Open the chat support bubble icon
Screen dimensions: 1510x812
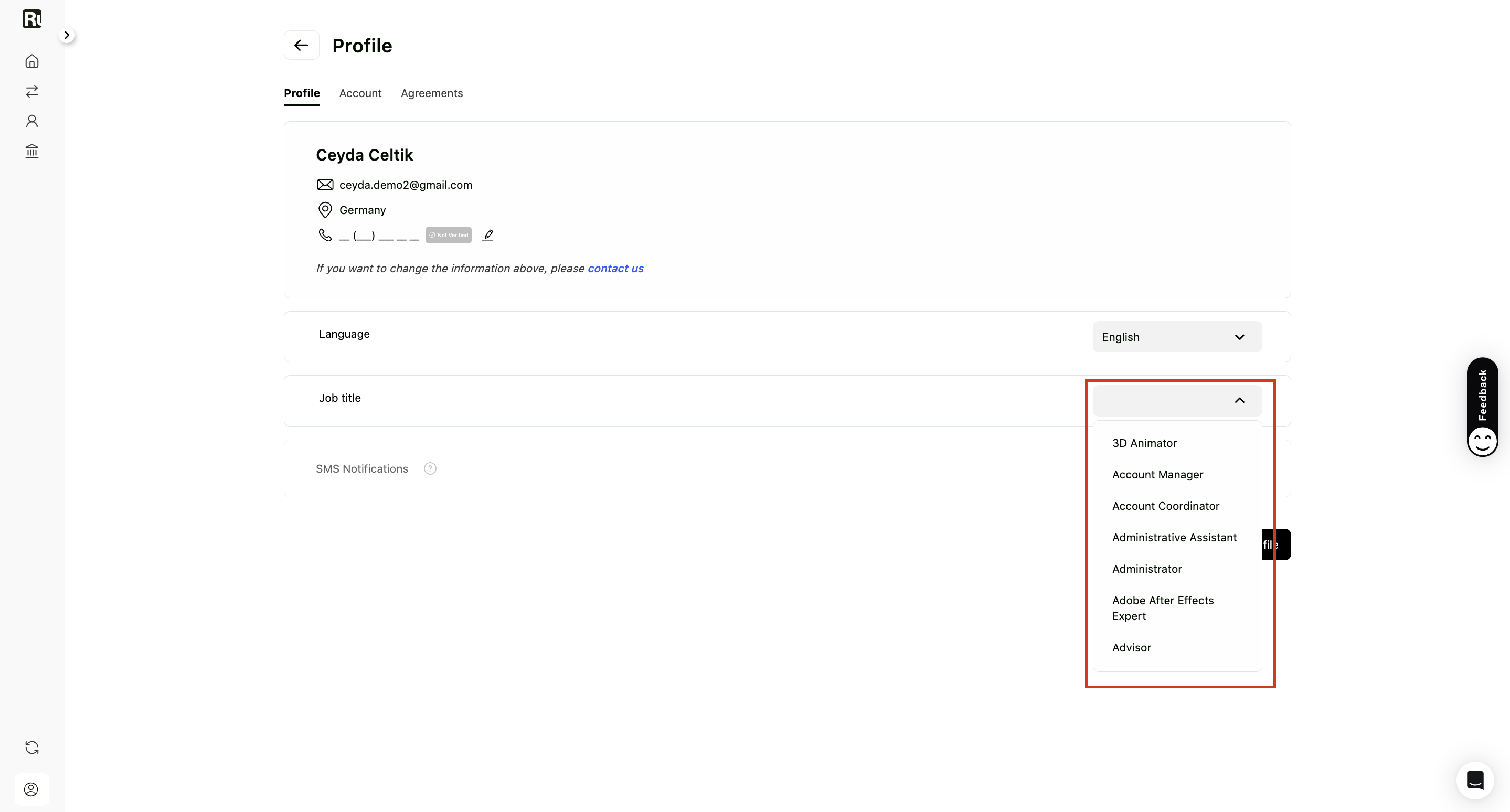[x=1475, y=780]
